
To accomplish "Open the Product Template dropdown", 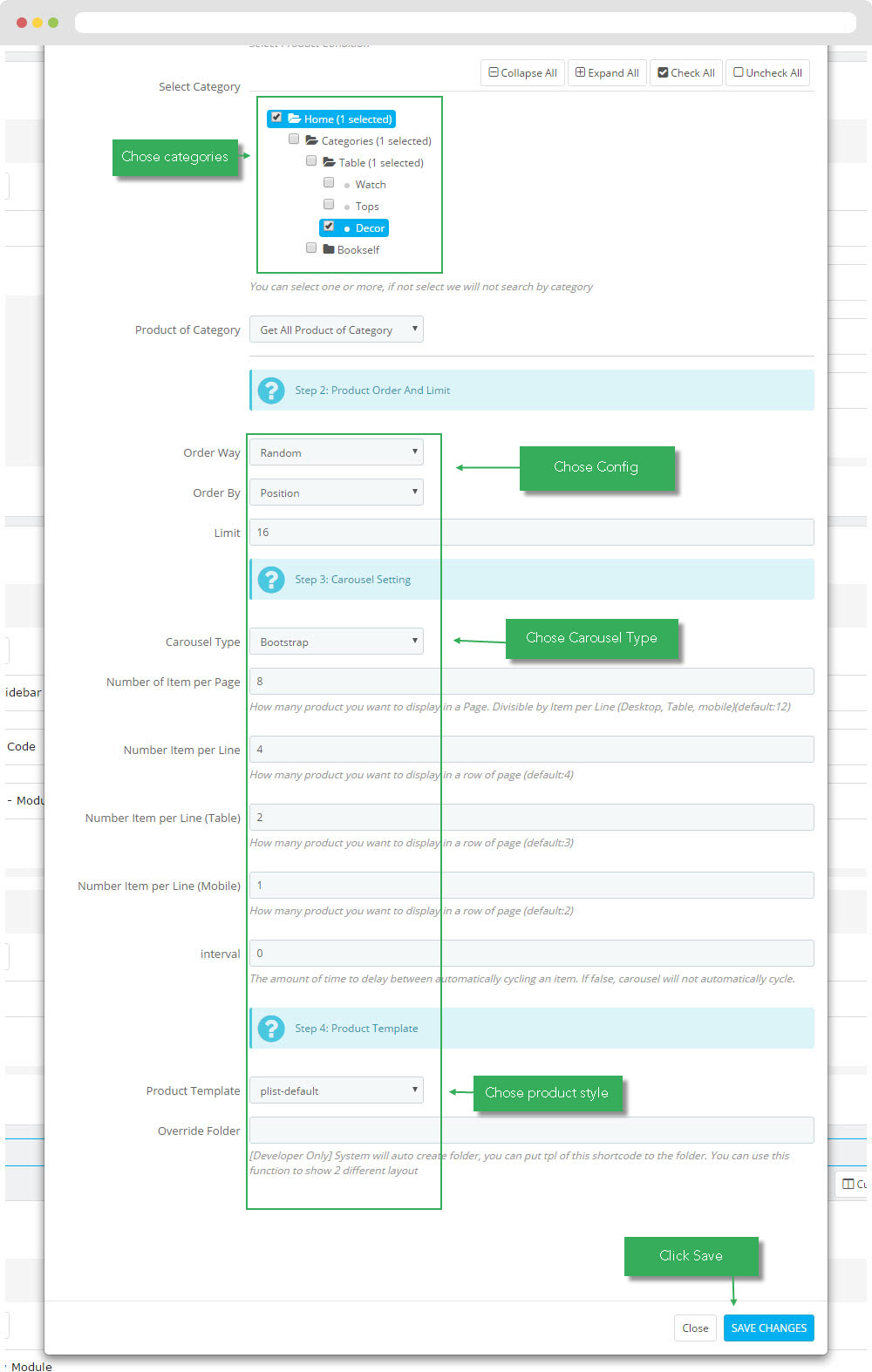I will point(337,1090).
